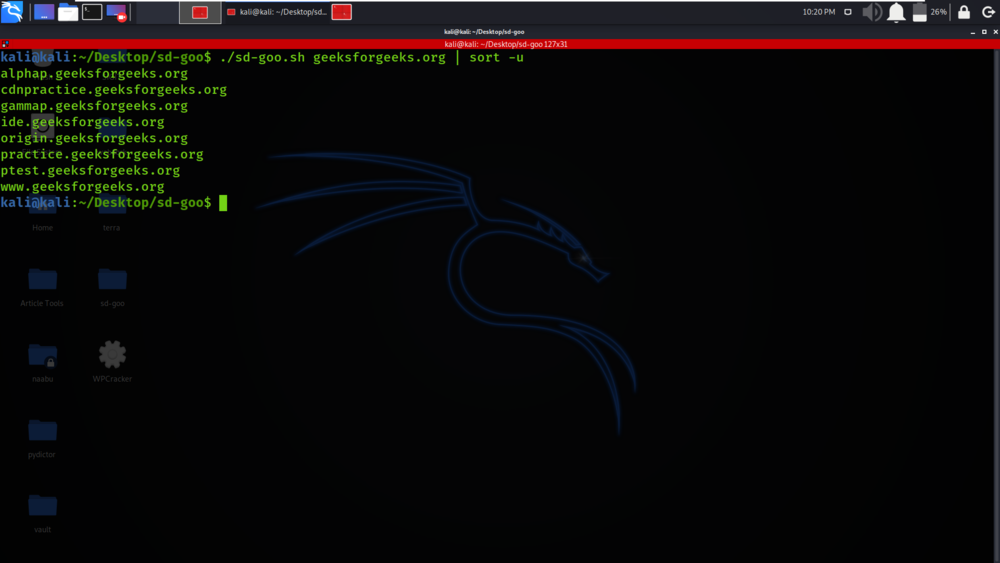Lock the screen with padlock icon
Screen dimensions: 1000x563
click(964, 12)
